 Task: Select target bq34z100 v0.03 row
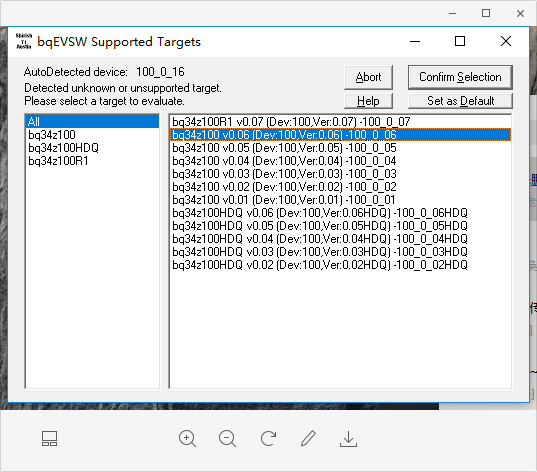point(340,174)
